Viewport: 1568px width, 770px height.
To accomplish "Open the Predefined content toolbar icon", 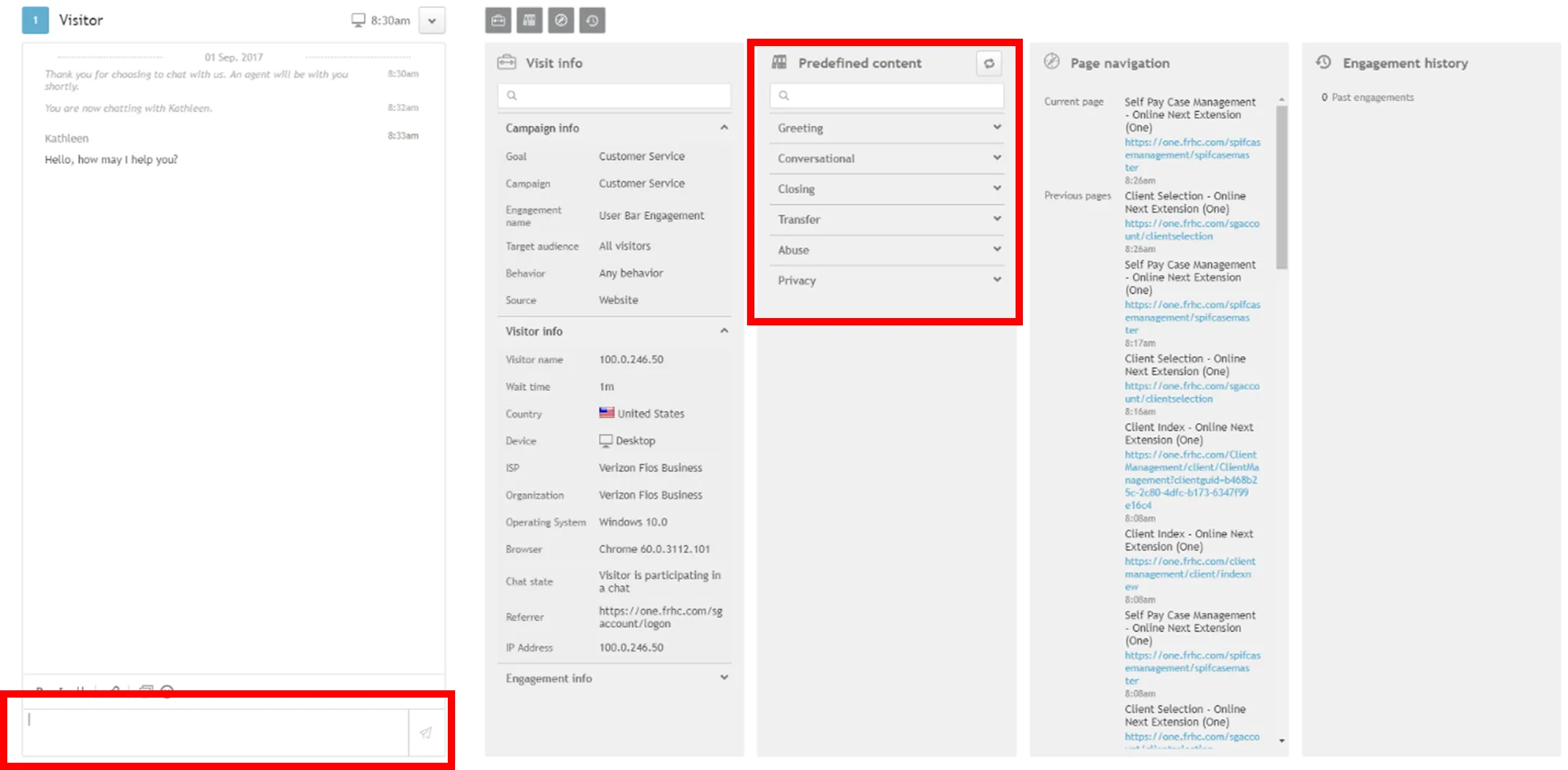I will [530, 20].
